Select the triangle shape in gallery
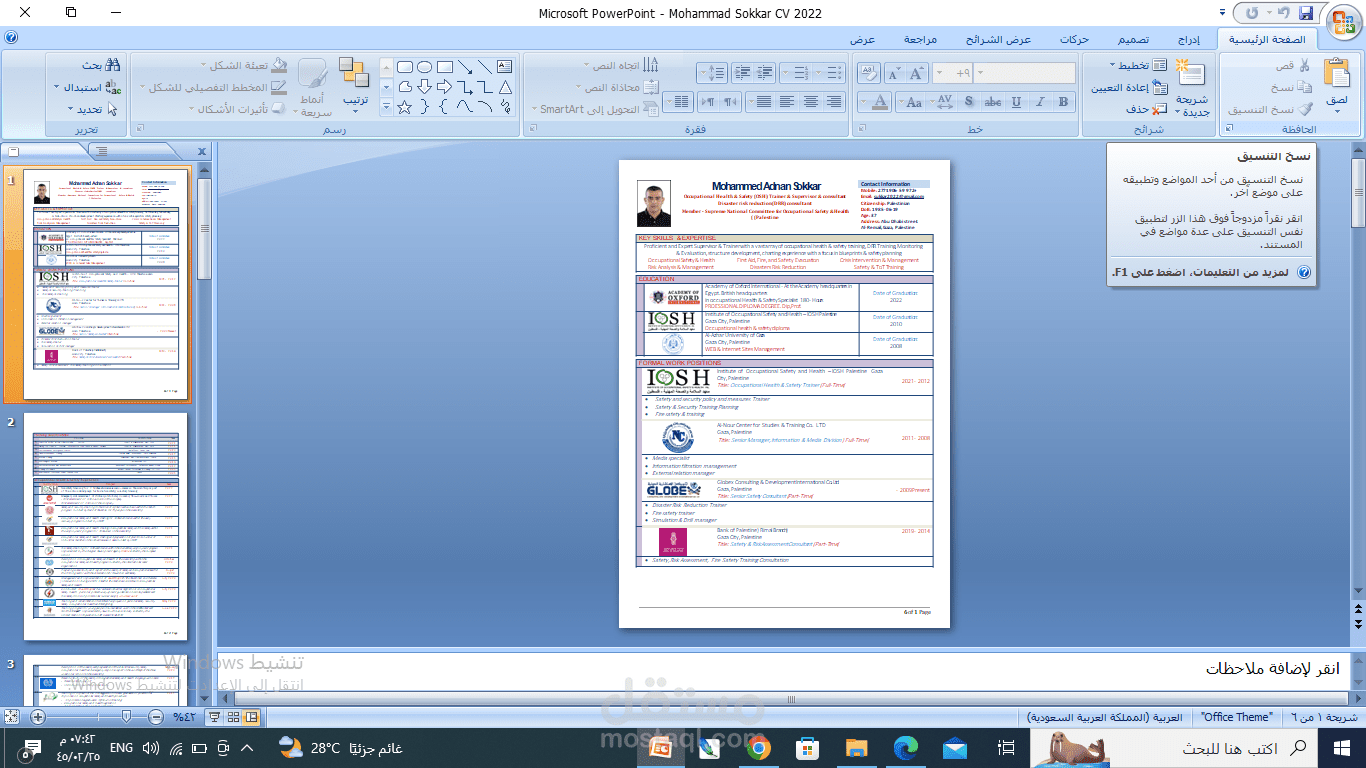This screenshot has width=1366, height=768. pyautogui.click(x=505, y=87)
